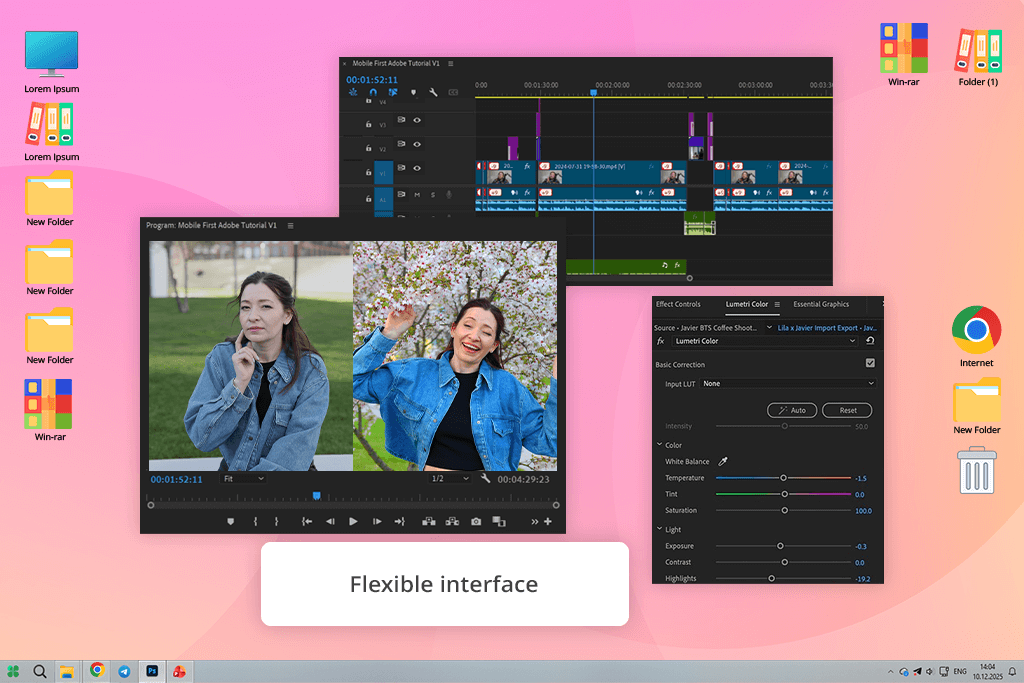
Task: Click the Lift button icon
Action: 429,522
